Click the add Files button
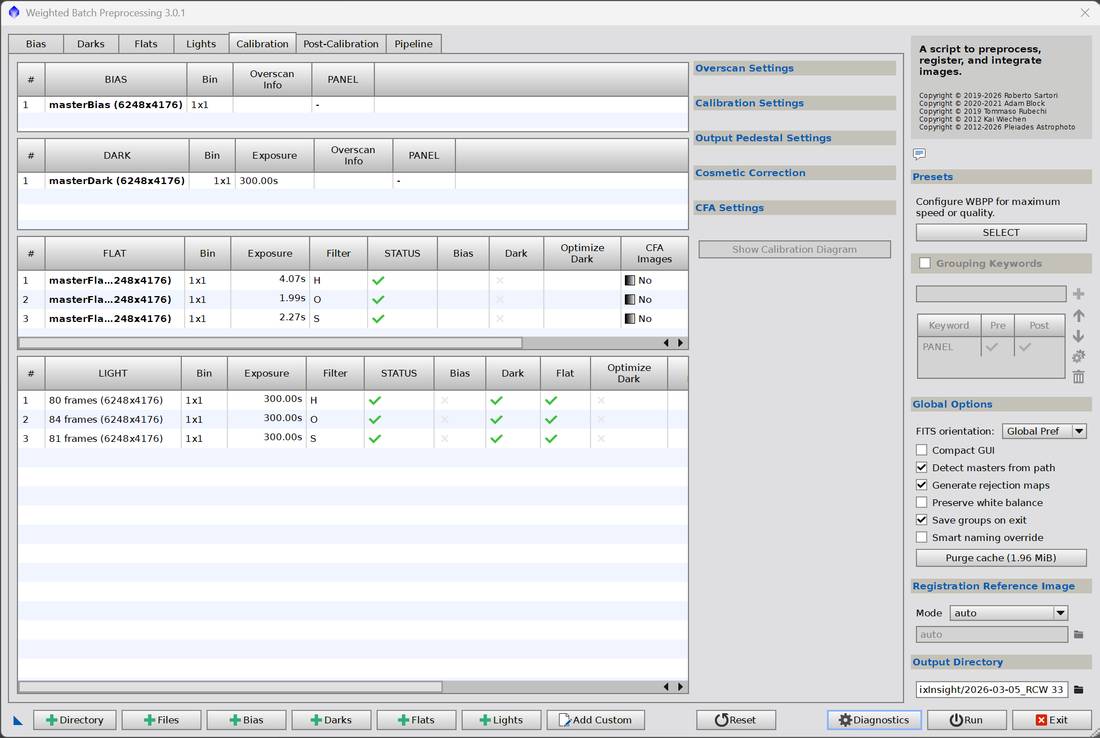Image resolution: width=1100 pixels, height=738 pixels. [x=161, y=720]
